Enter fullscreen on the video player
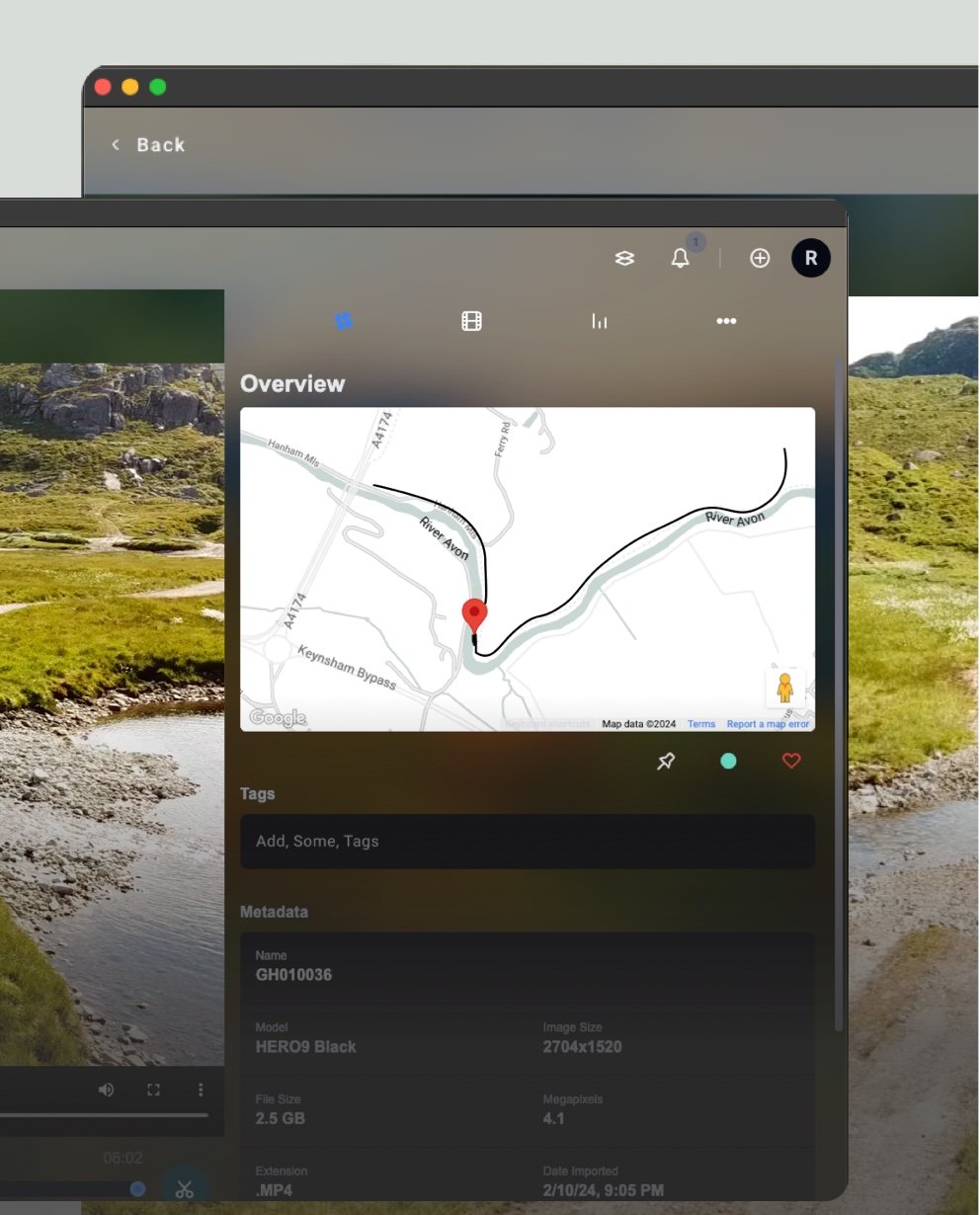Screen dimensions: 980x1215 [153, 1090]
